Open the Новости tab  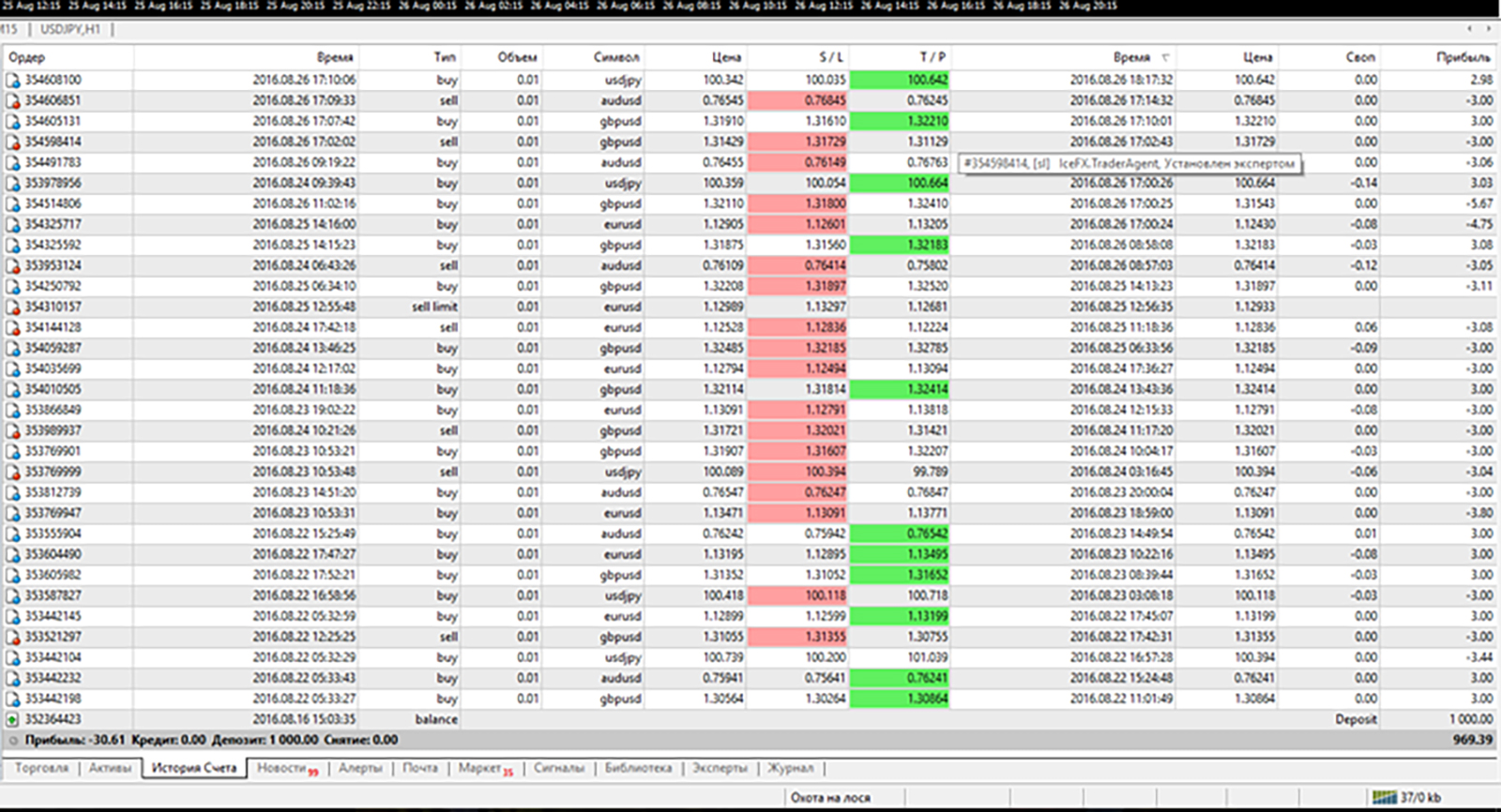click(286, 768)
